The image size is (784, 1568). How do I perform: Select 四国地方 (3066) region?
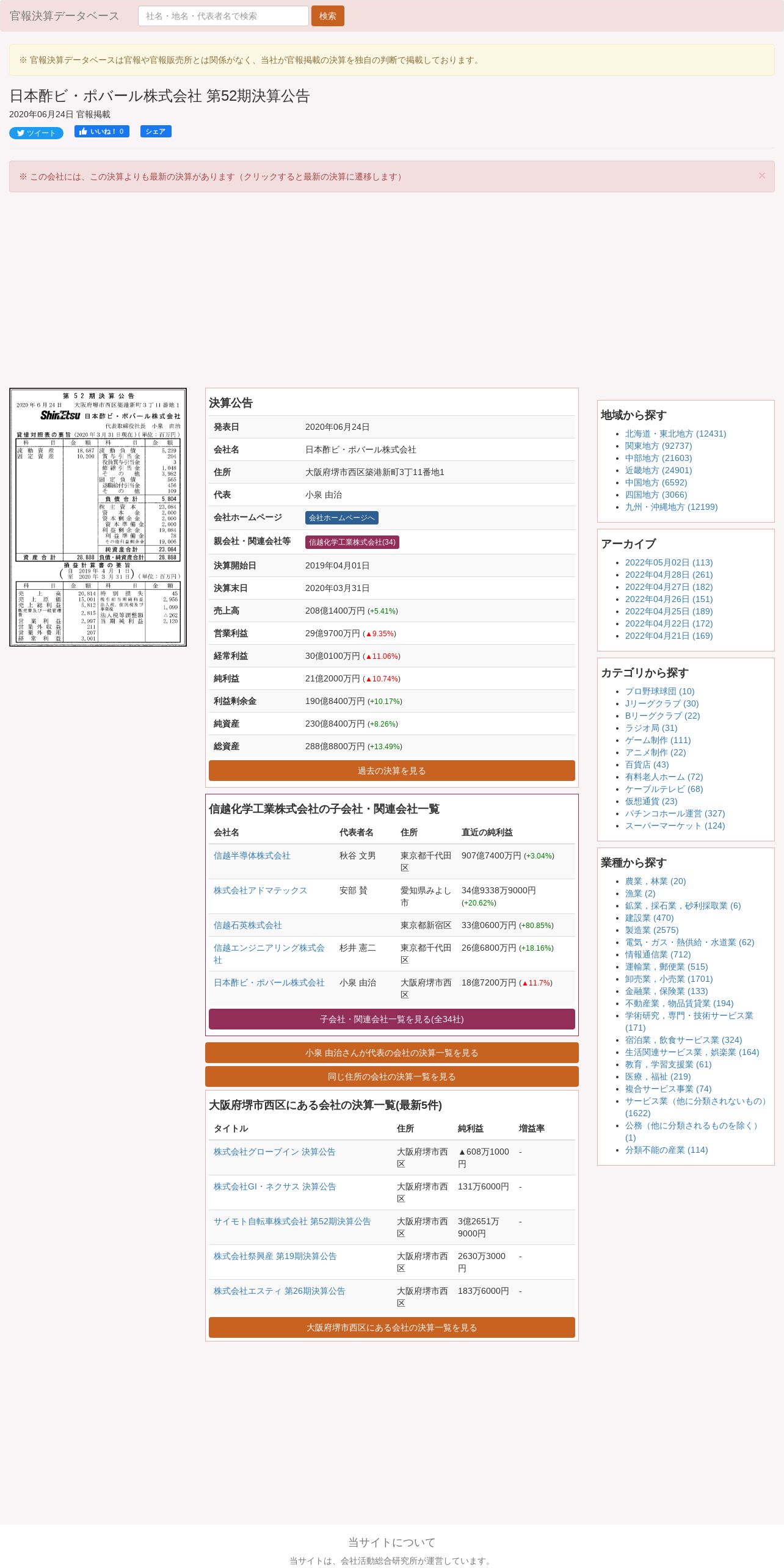point(656,495)
